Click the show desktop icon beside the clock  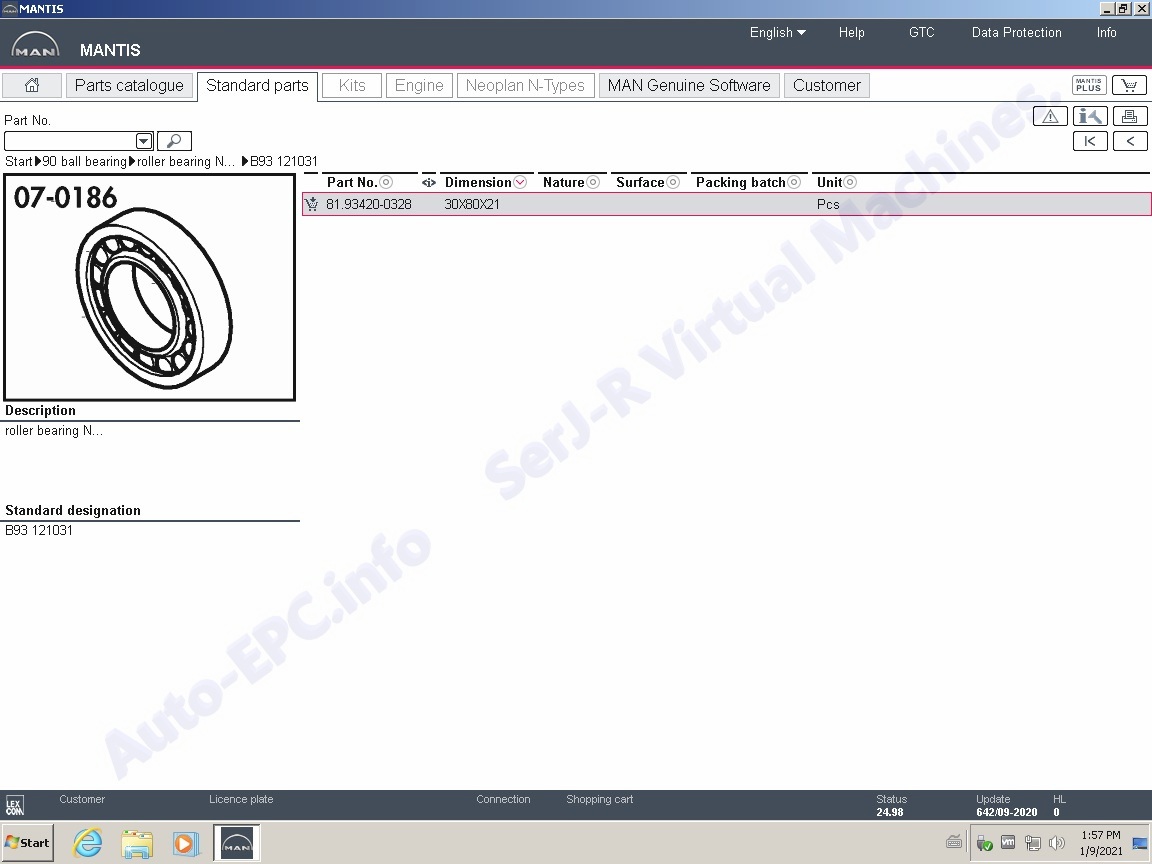pyautogui.click(x=1140, y=843)
